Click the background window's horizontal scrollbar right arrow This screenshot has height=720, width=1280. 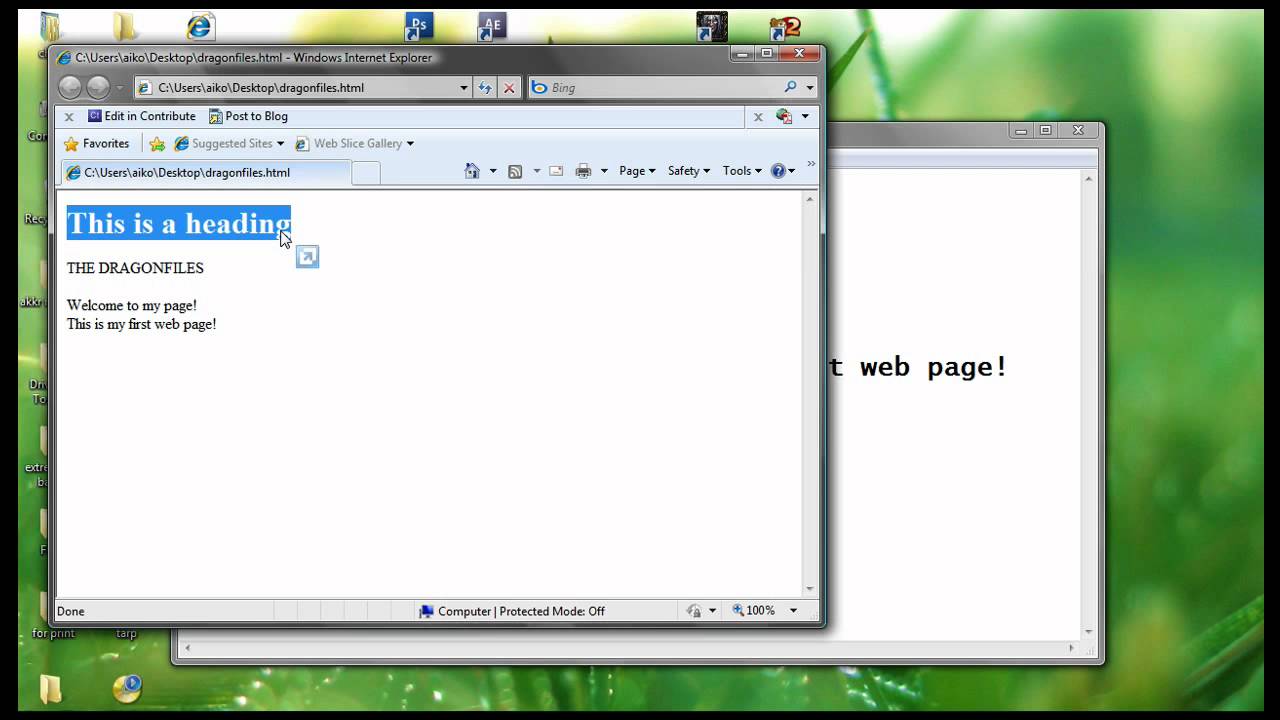point(1071,648)
